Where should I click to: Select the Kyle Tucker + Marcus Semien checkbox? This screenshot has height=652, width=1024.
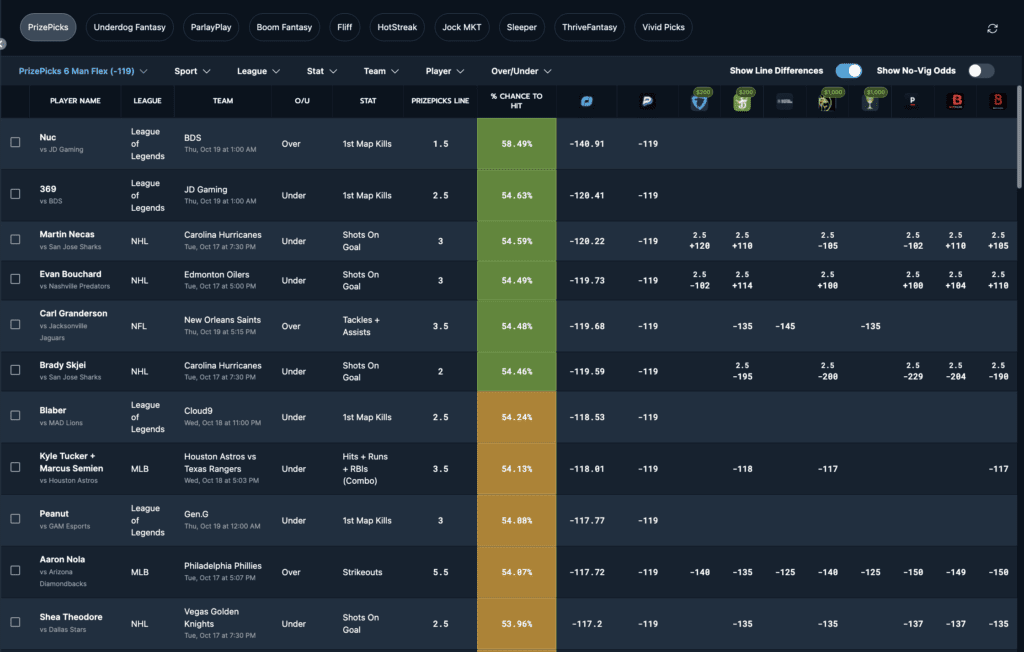point(15,467)
